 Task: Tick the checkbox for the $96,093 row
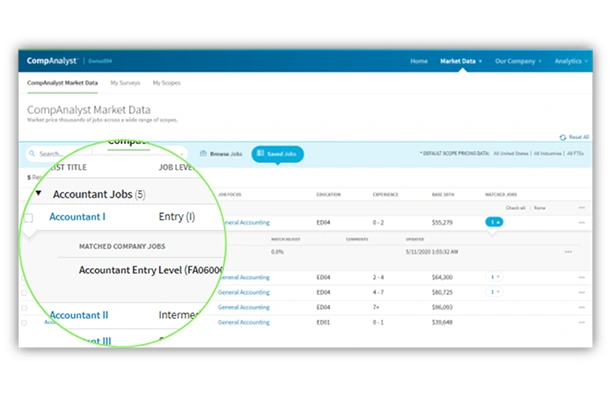tap(24, 308)
